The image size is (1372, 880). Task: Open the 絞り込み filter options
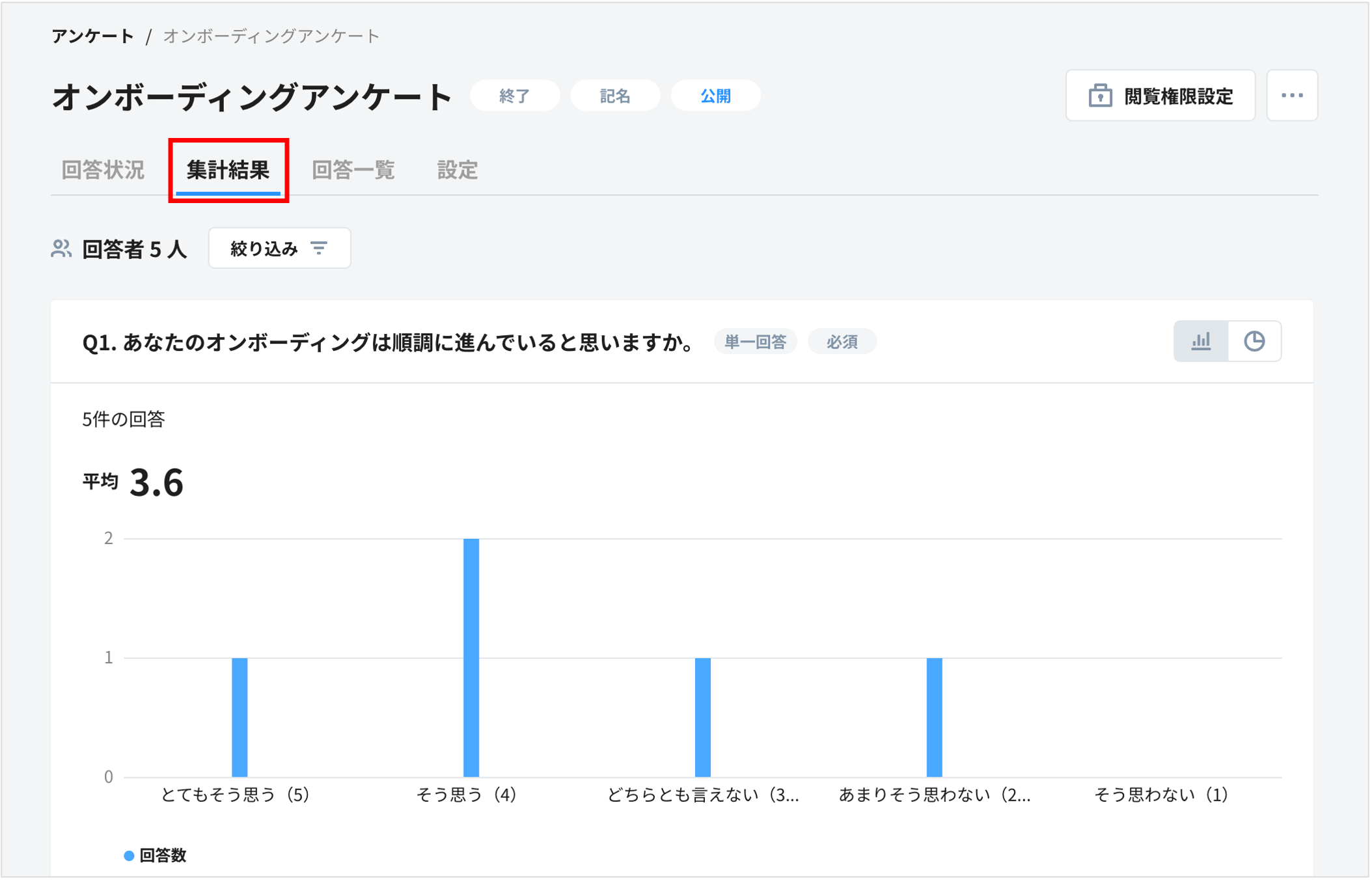point(279,248)
